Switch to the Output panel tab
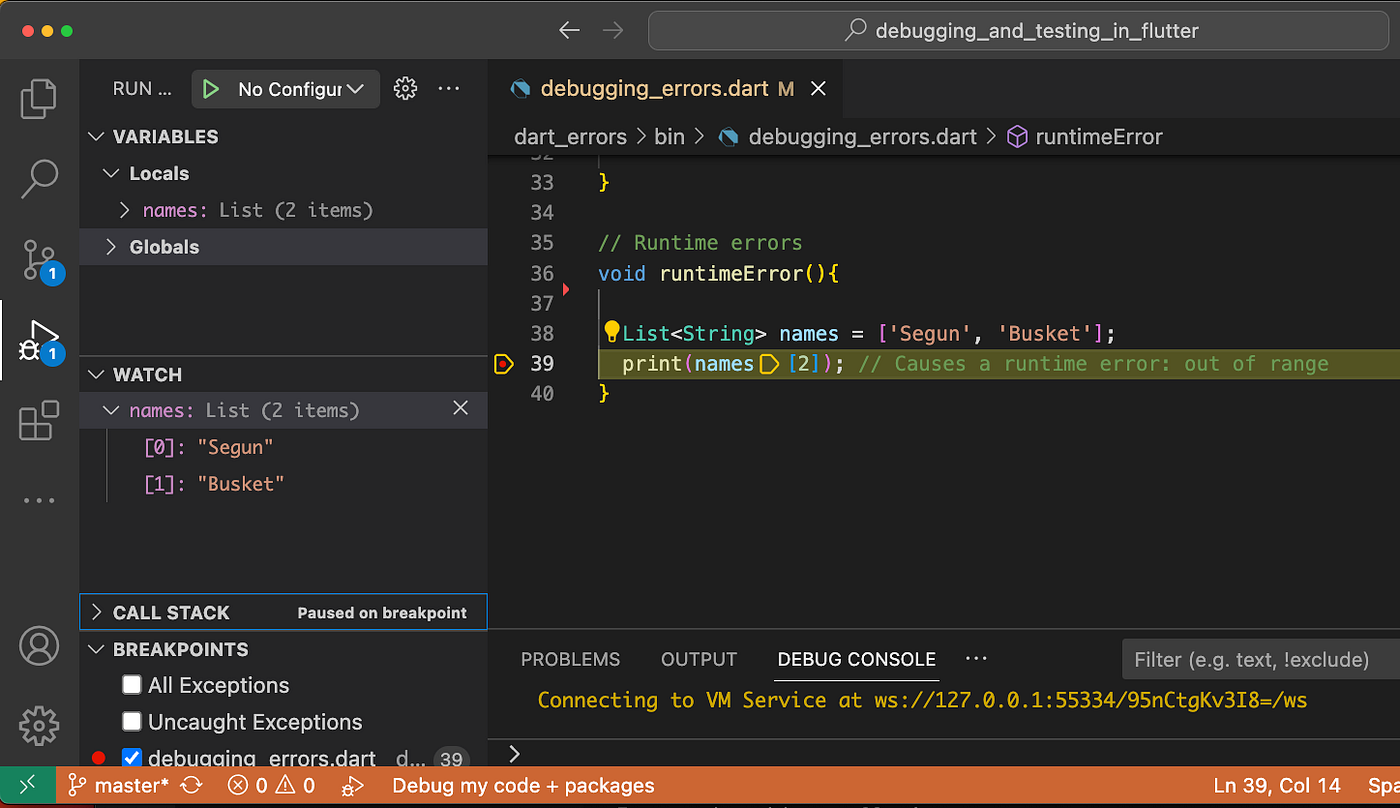This screenshot has width=1400, height=808. pos(698,659)
